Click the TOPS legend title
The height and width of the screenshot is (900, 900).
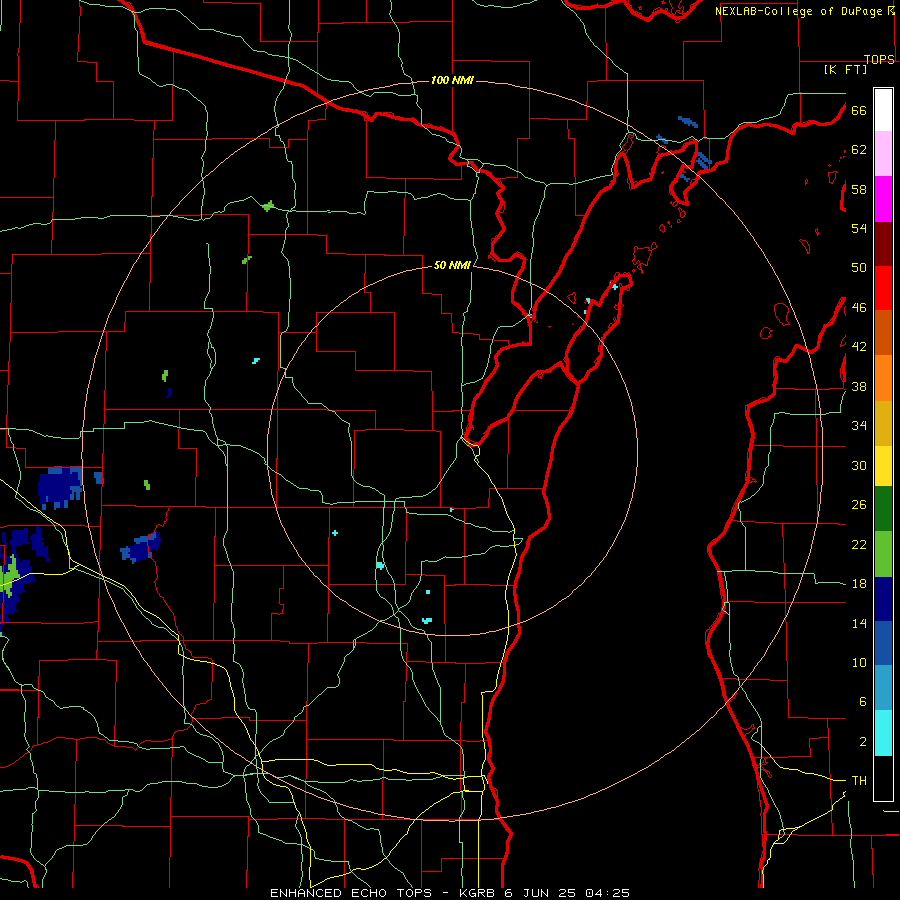879,60
